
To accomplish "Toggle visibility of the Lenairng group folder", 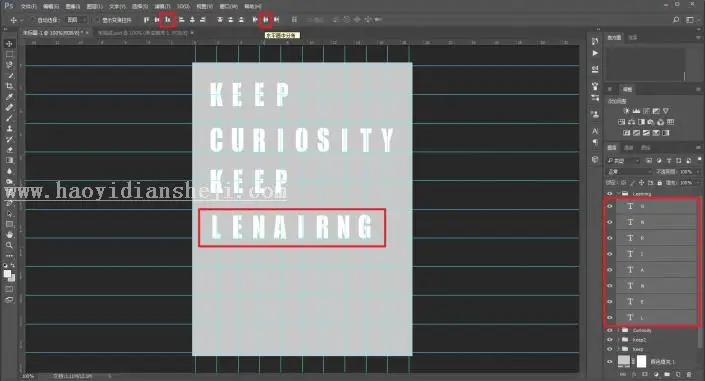I will coord(610,194).
